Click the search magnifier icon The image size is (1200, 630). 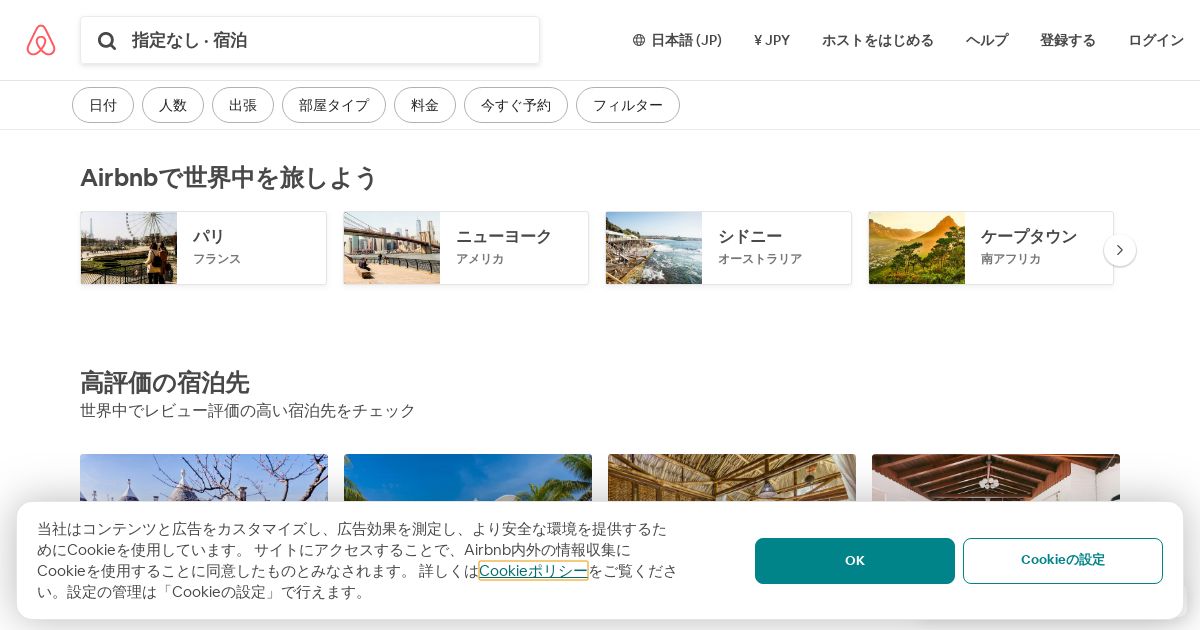point(107,40)
